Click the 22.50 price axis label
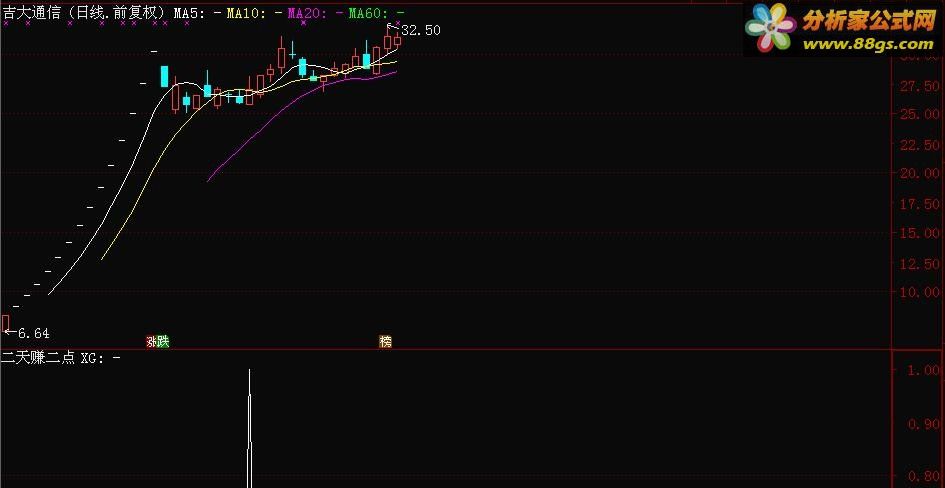This screenshot has height=488, width=945. (920, 145)
